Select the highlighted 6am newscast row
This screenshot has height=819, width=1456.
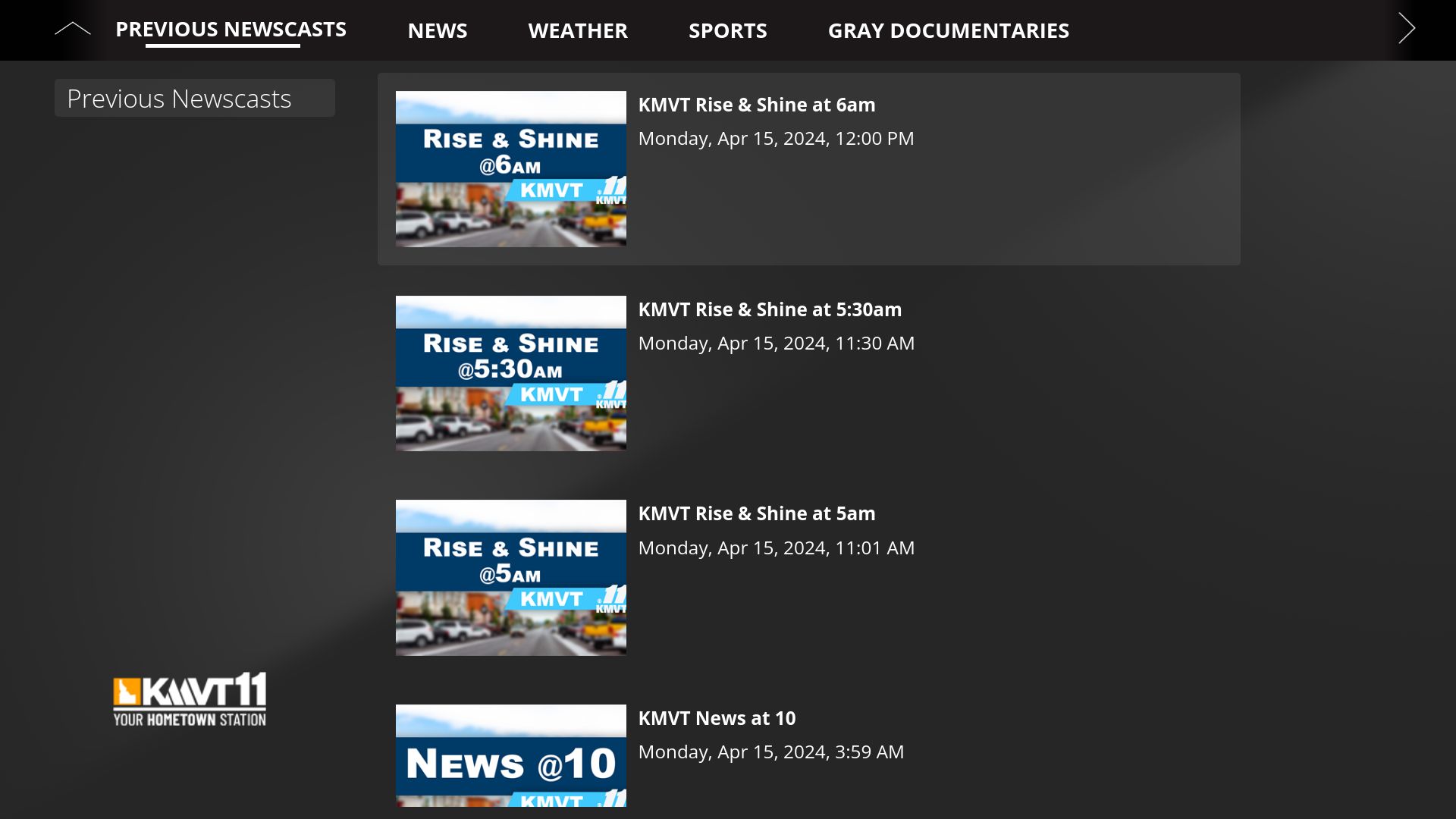pyautogui.click(x=808, y=168)
